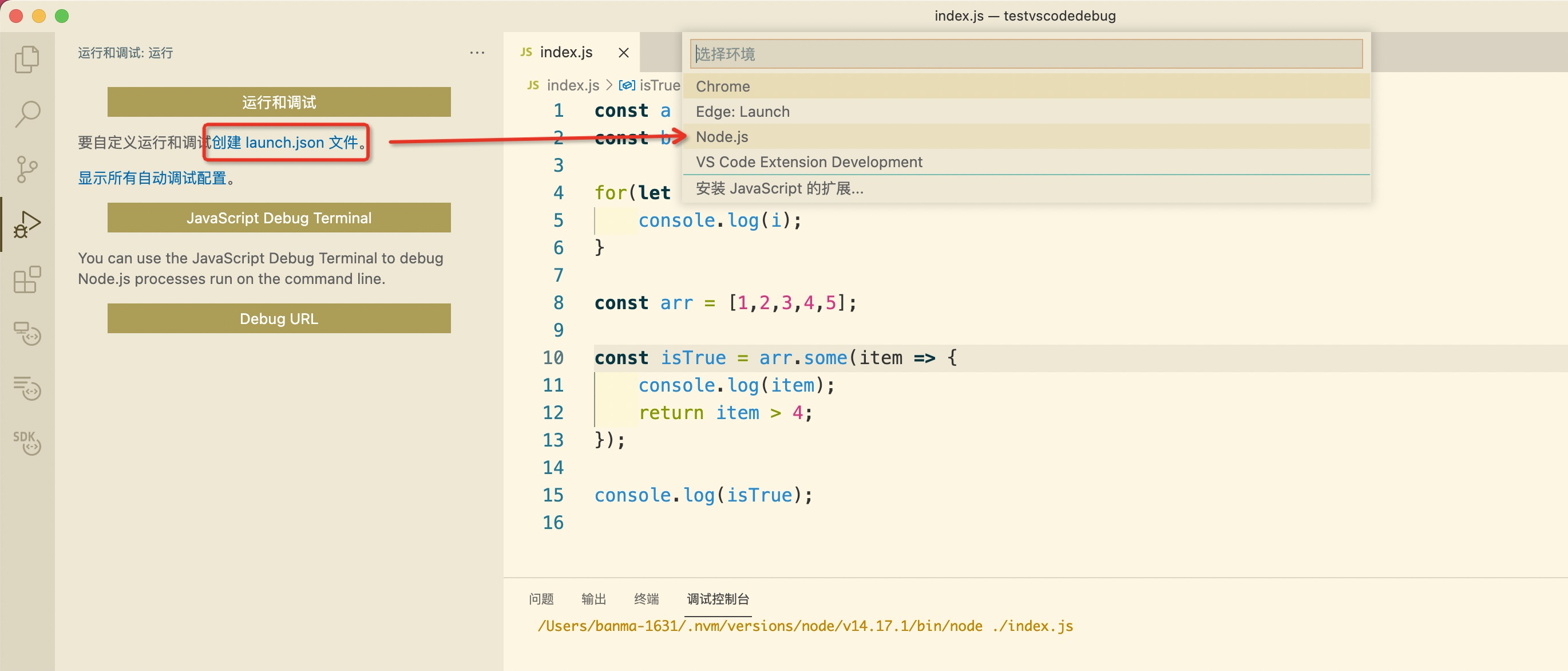The width and height of the screenshot is (1568, 671).
Task: Click the 显示所有自动调试配置 link
Action: click(x=152, y=178)
